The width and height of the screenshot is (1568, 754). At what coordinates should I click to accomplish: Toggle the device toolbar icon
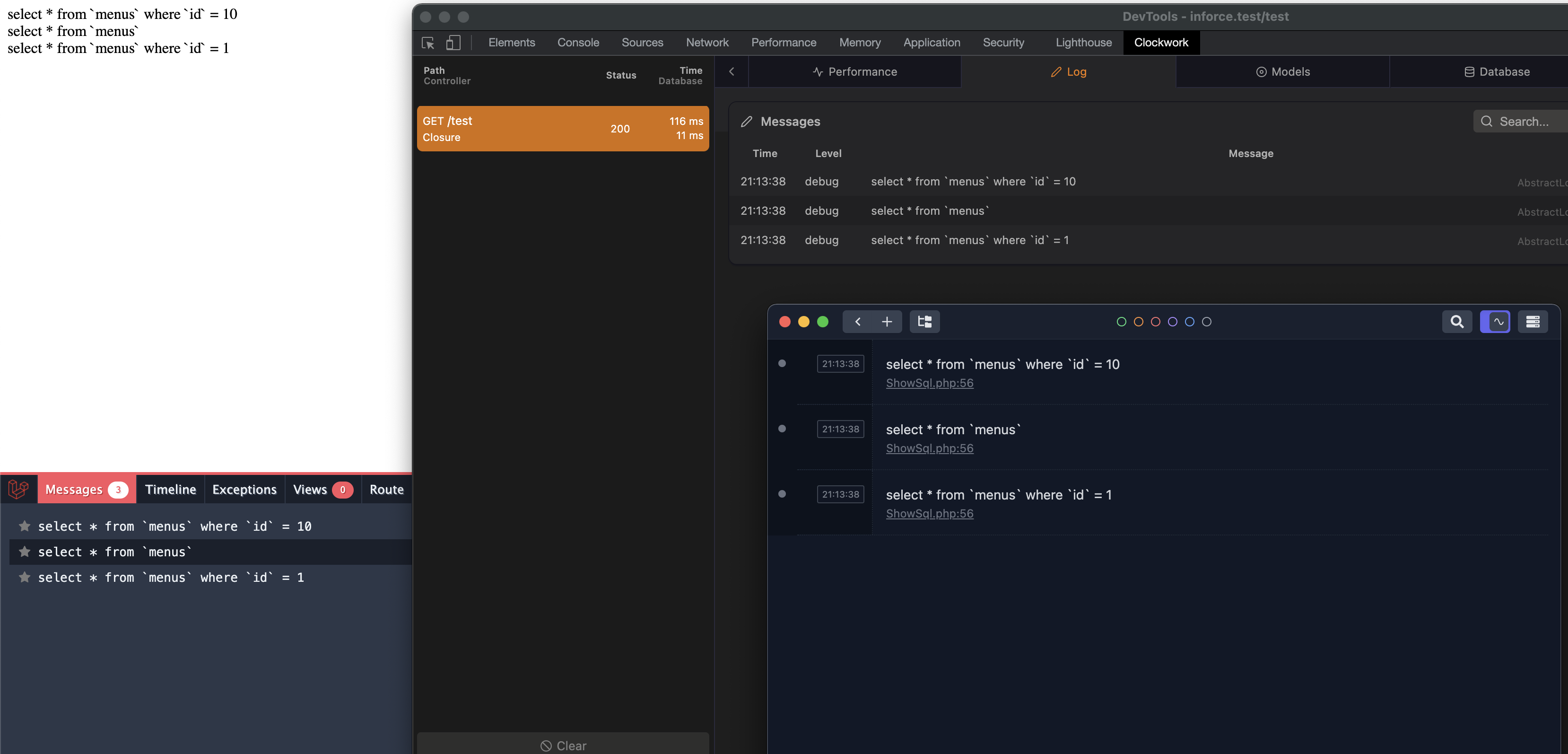point(453,43)
